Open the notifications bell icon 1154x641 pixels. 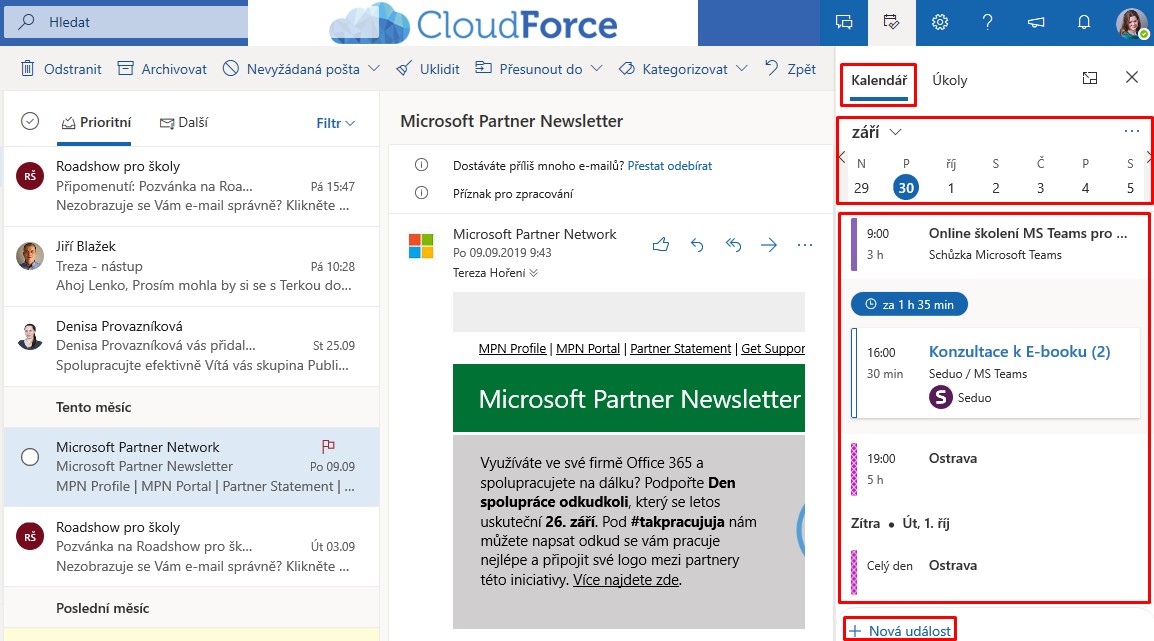coord(1084,22)
